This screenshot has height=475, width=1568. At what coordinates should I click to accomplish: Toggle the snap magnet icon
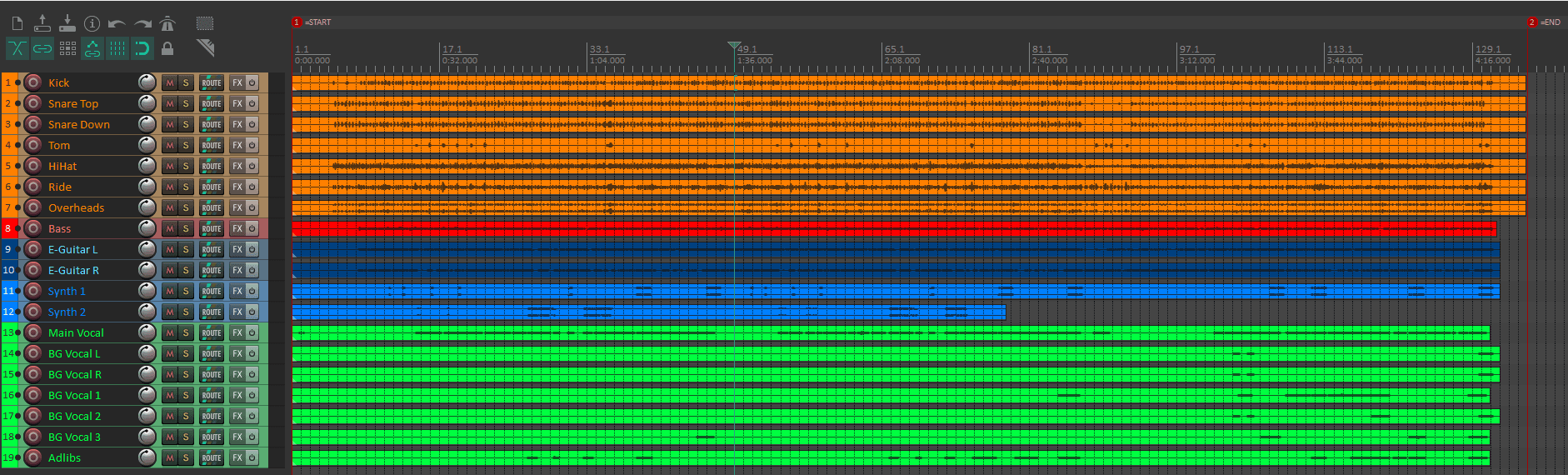142,48
